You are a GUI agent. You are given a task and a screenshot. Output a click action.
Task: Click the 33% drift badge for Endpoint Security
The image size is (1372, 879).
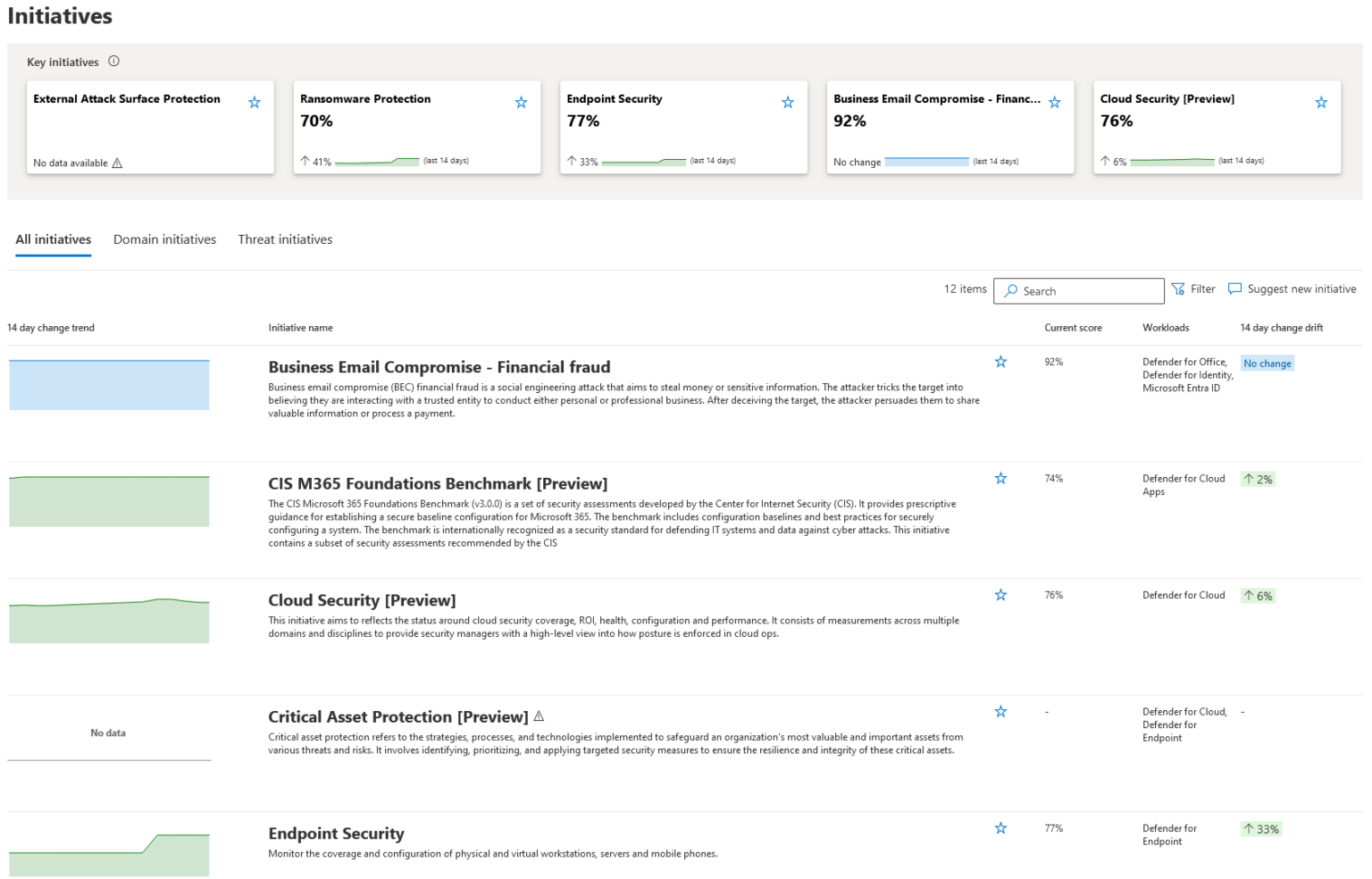1261,829
